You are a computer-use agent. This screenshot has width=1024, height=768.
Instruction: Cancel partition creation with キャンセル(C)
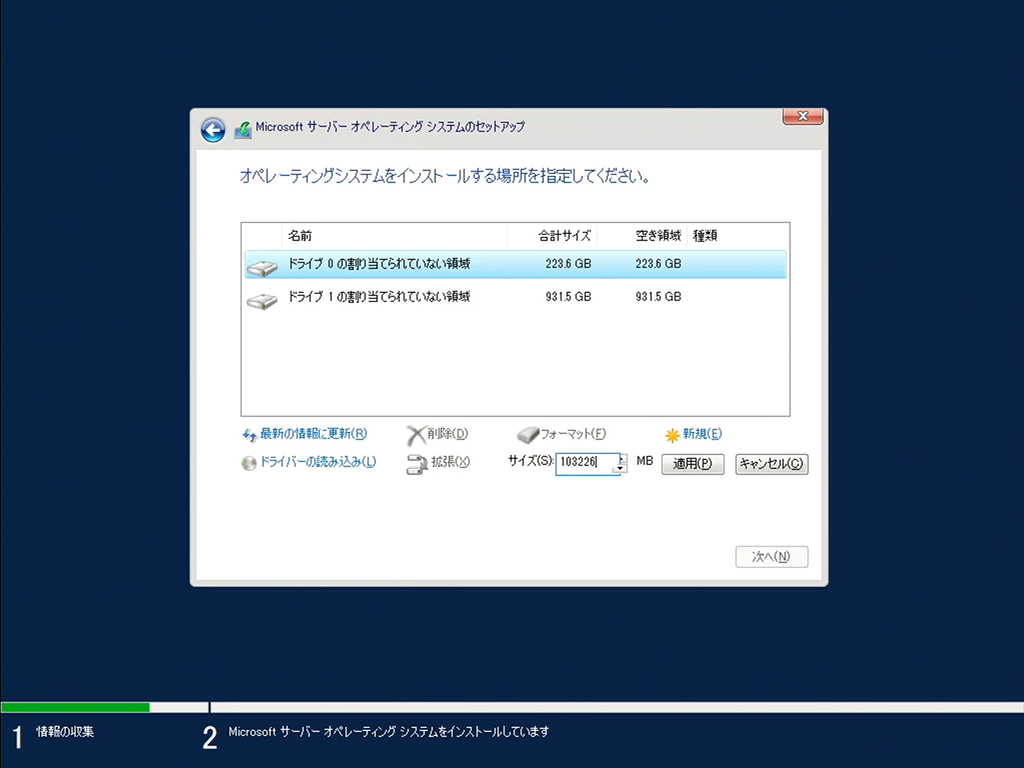pos(772,464)
